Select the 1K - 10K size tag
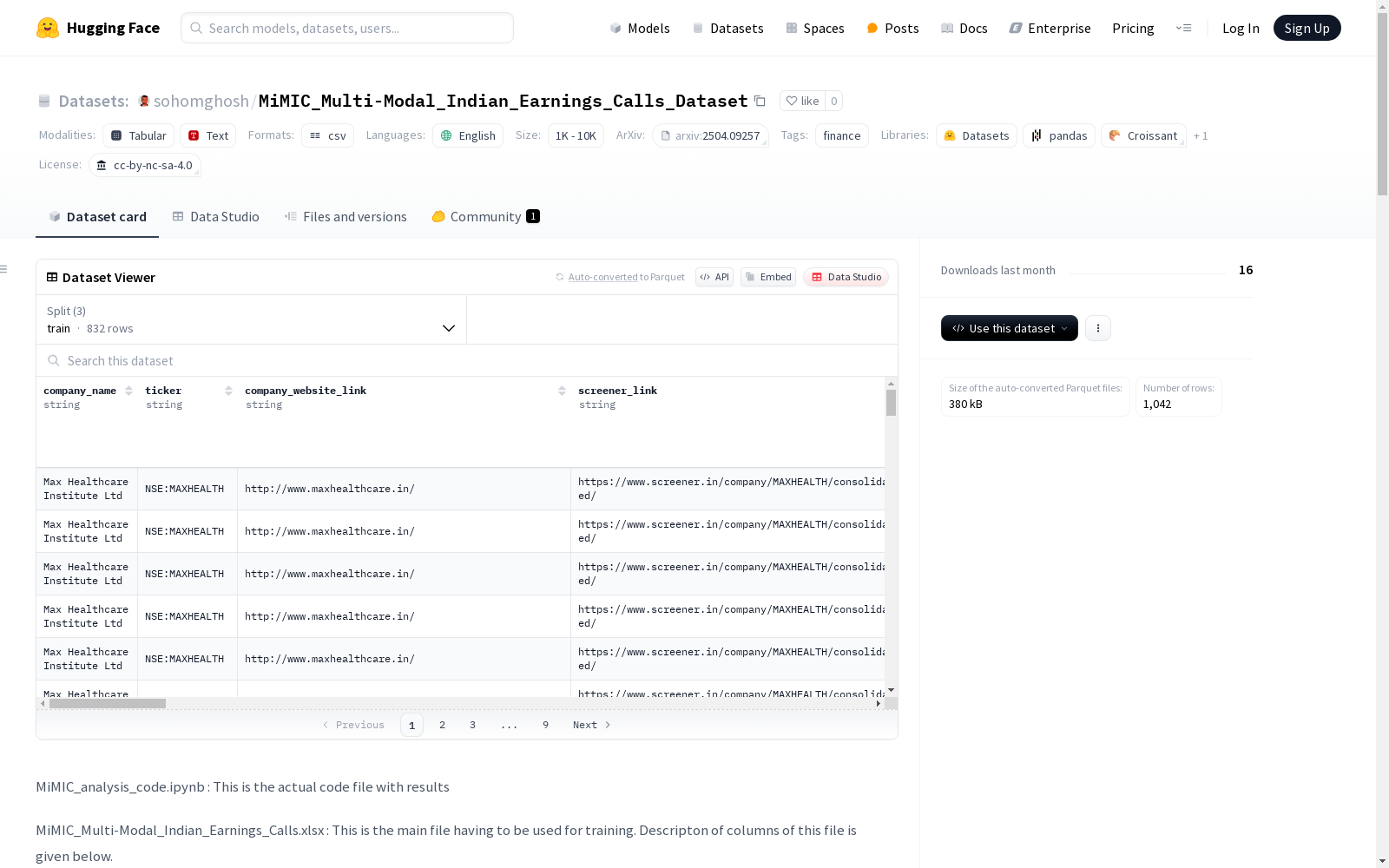1389x868 pixels. 576,135
